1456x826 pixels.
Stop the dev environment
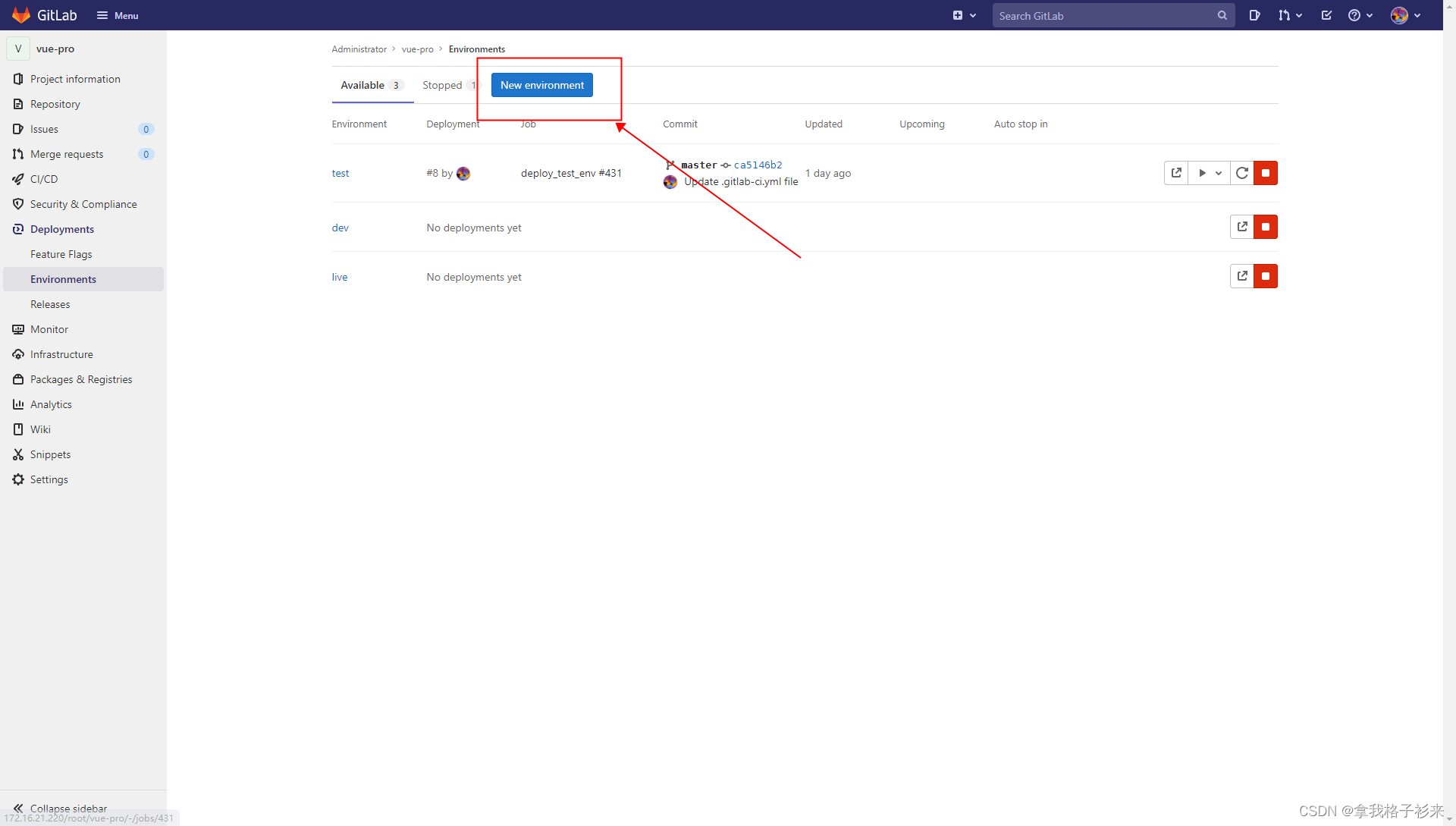pyautogui.click(x=1265, y=227)
